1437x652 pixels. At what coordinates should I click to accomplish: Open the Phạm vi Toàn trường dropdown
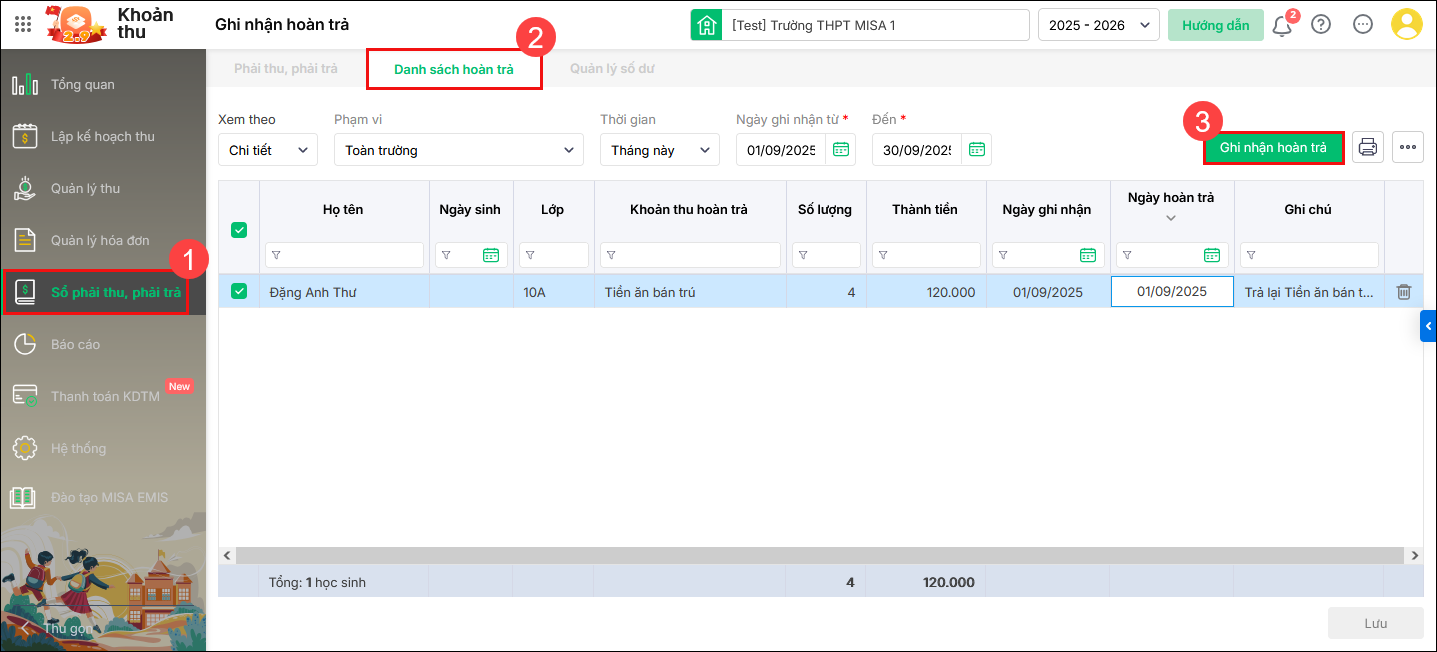[x=459, y=150]
